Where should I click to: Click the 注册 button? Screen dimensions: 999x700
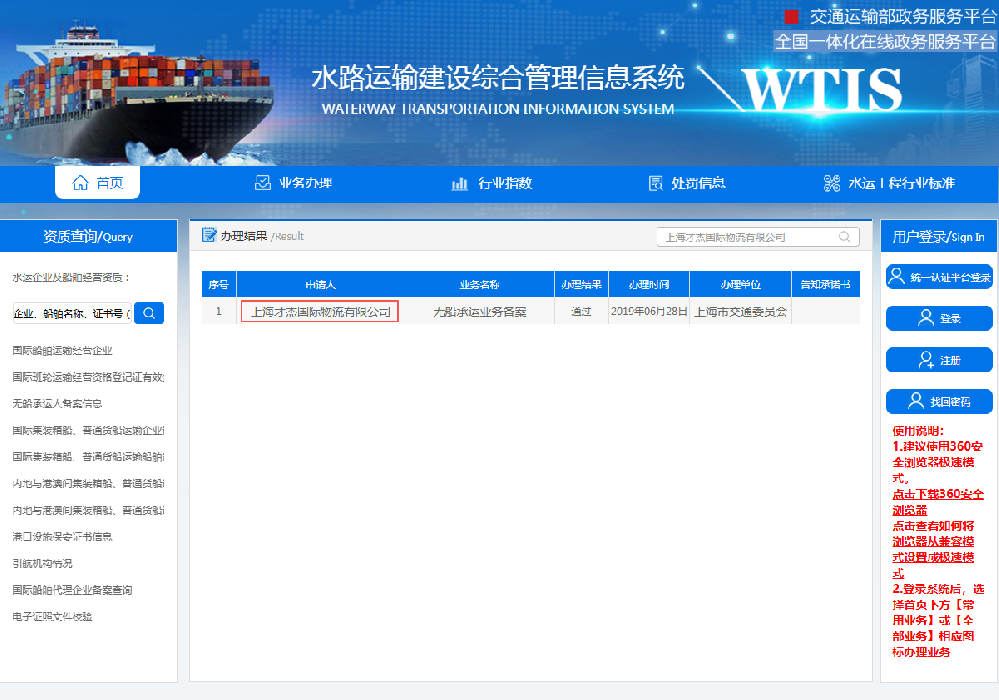point(939,360)
